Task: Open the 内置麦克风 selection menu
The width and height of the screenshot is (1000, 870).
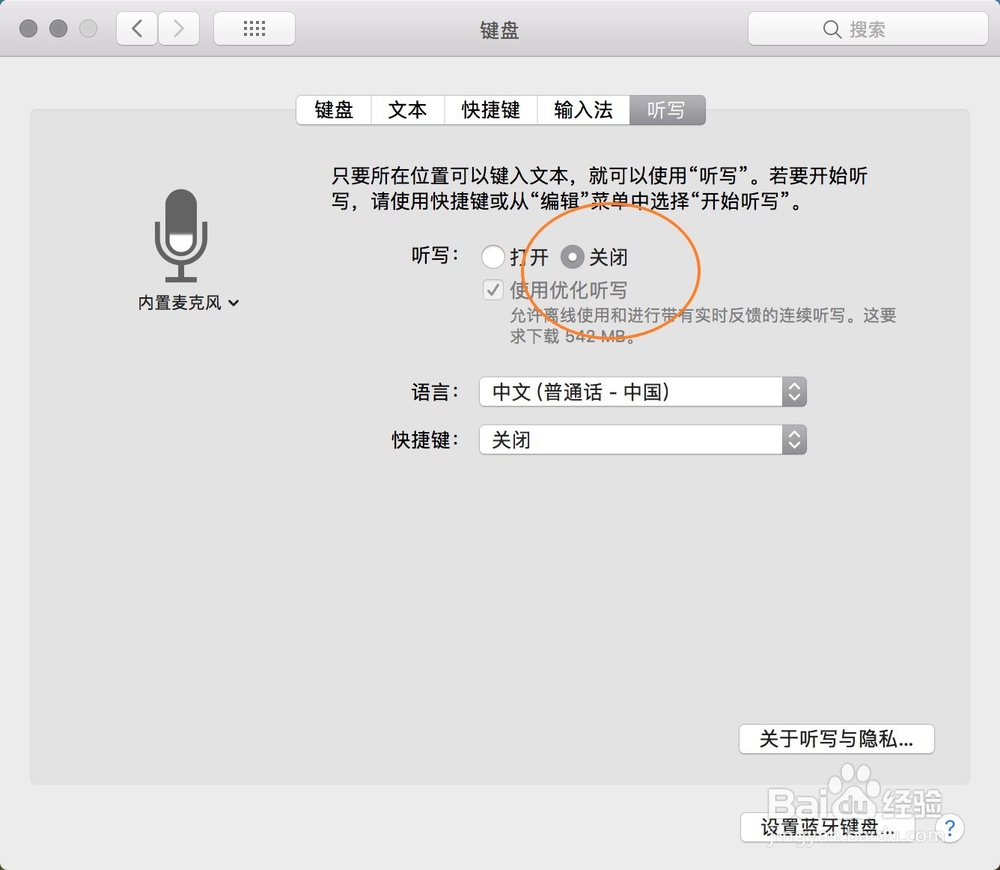Action: (x=188, y=302)
